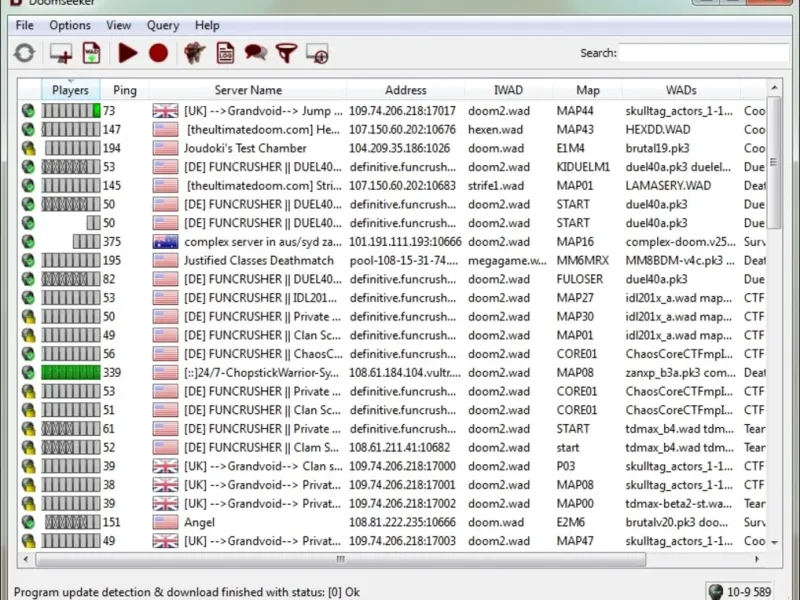Click globe icon of strife1.wad row

click(29, 186)
